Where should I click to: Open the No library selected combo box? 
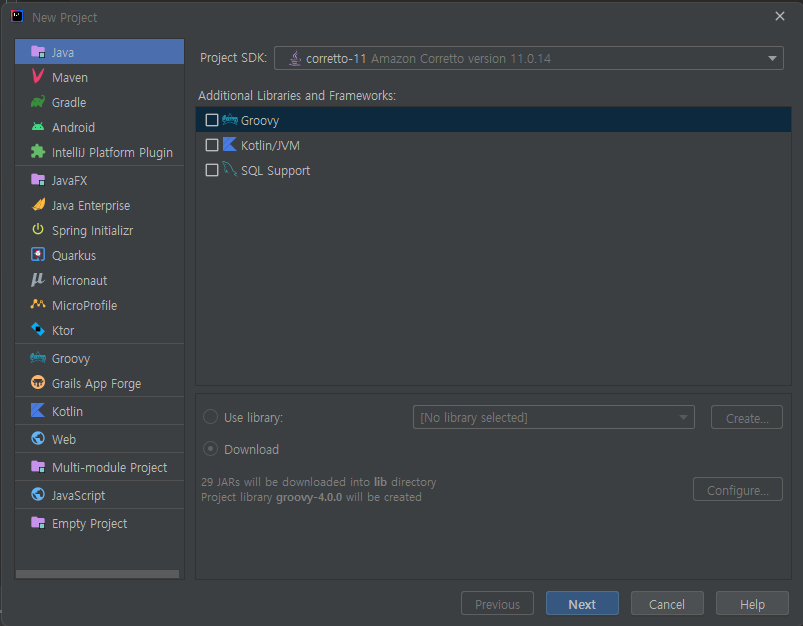(x=554, y=417)
